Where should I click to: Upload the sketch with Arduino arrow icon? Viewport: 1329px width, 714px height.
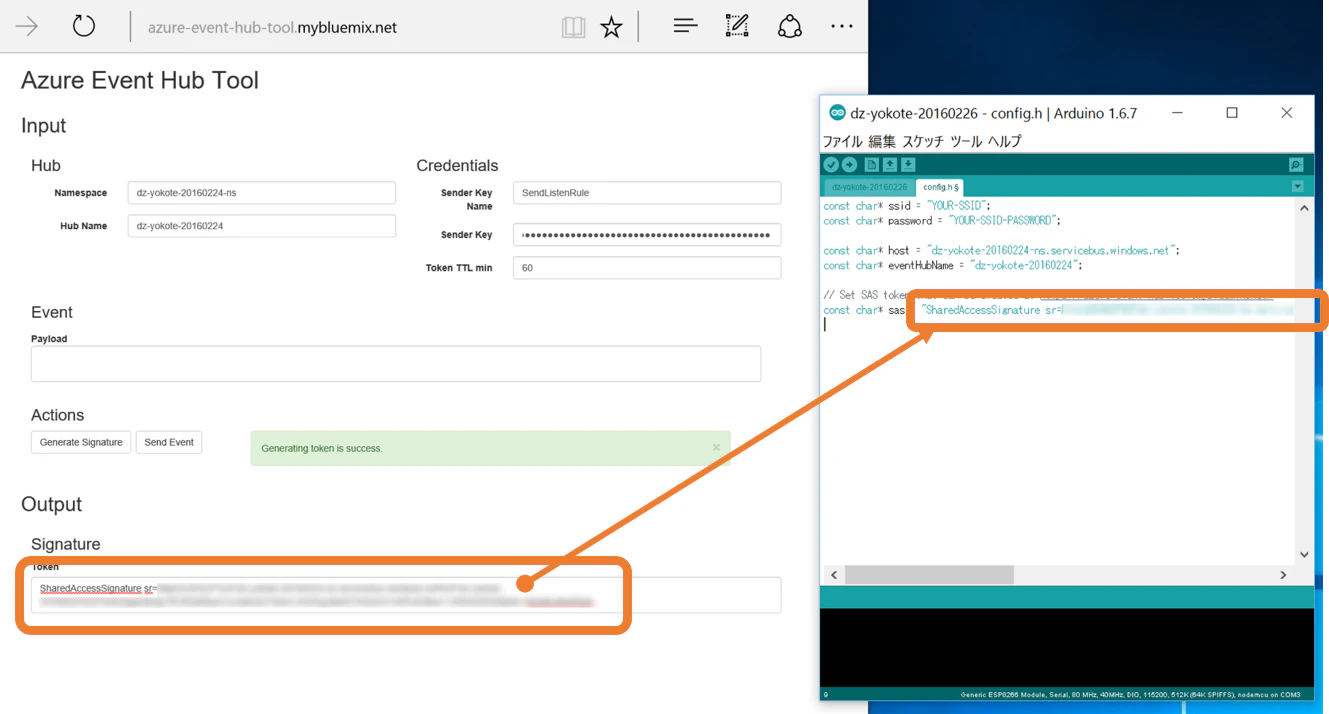coord(849,165)
